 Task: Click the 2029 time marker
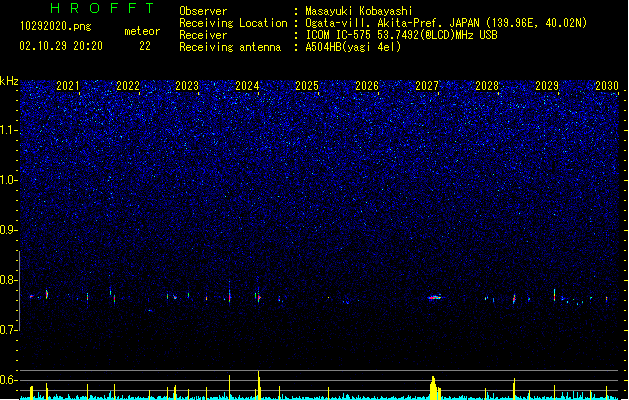547,86
